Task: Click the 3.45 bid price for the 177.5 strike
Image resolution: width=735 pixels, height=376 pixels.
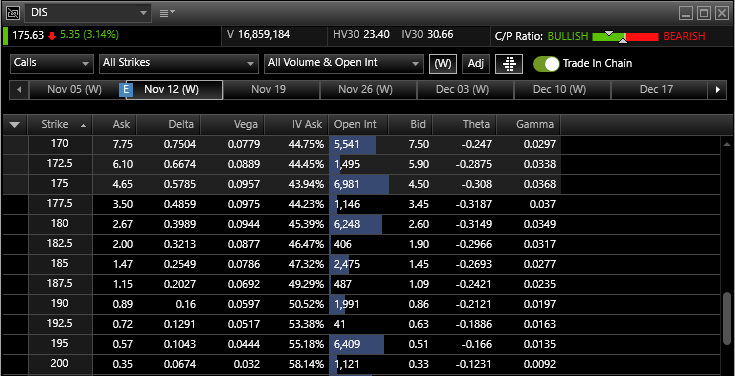Action: coord(419,204)
